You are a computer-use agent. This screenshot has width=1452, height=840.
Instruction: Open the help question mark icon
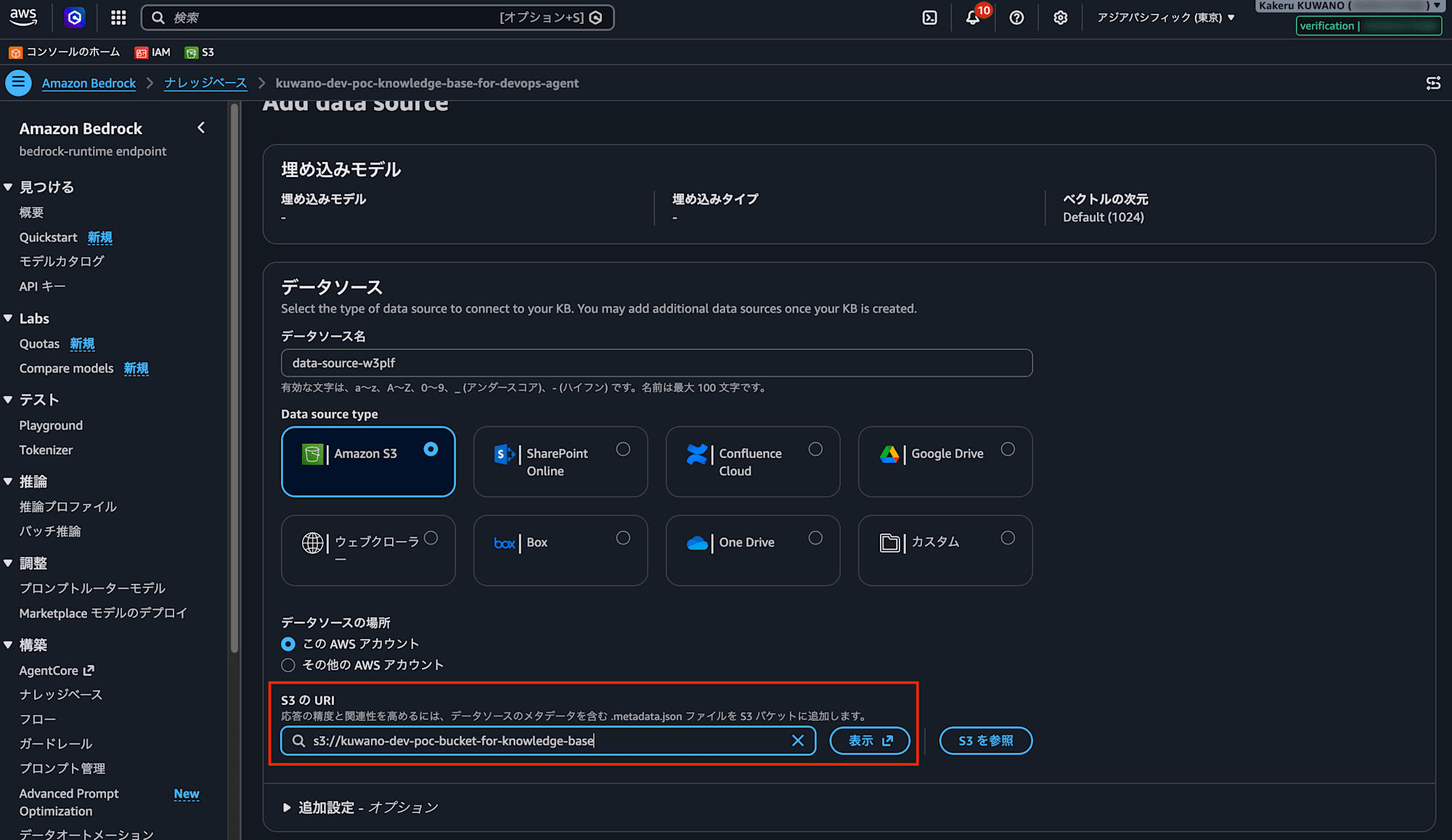pyautogui.click(x=1016, y=17)
